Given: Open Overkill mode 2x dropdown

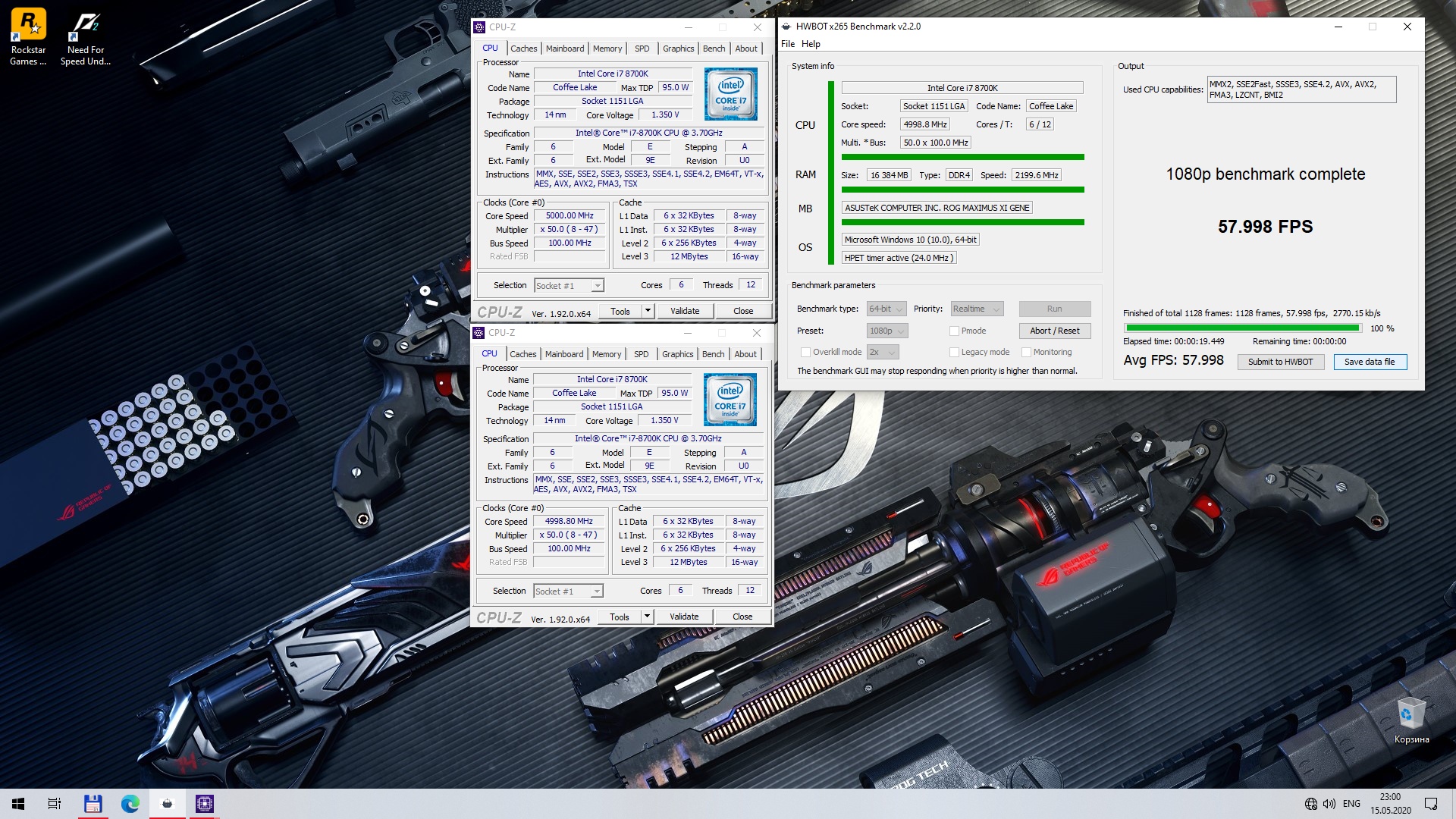Looking at the screenshot, I should [x=883, y=353].
